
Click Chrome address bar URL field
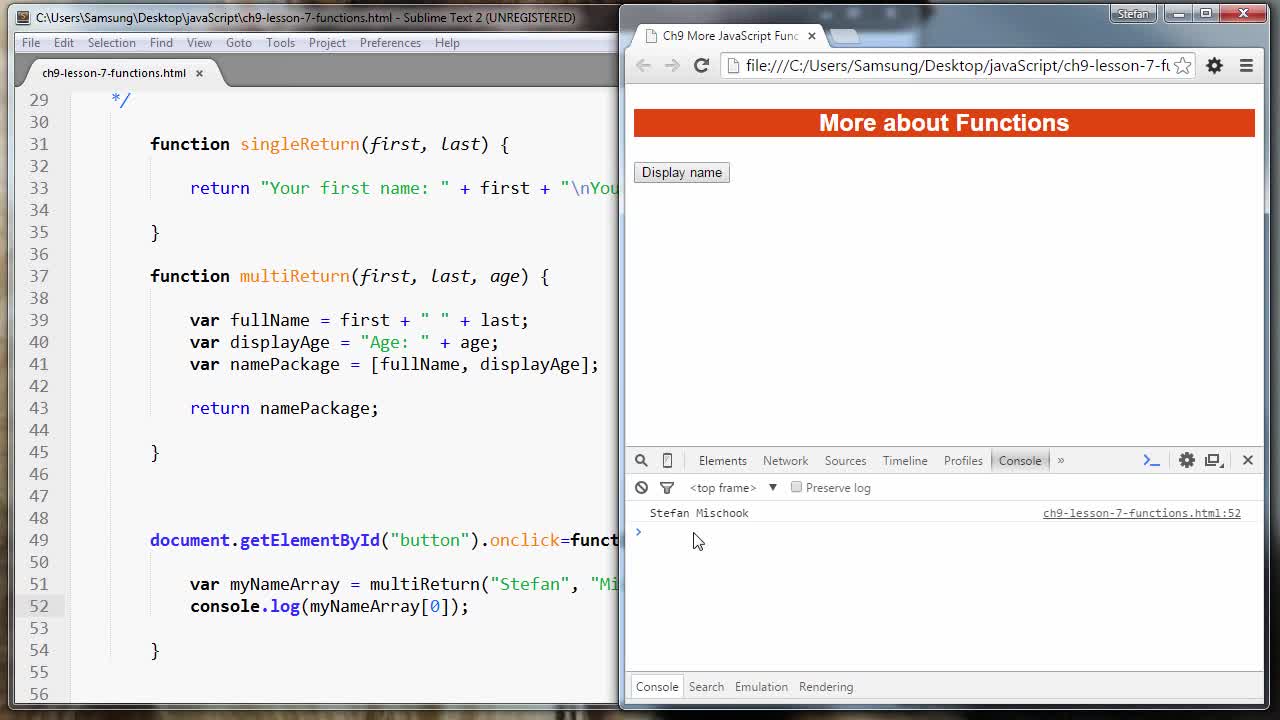pos(957,66)
